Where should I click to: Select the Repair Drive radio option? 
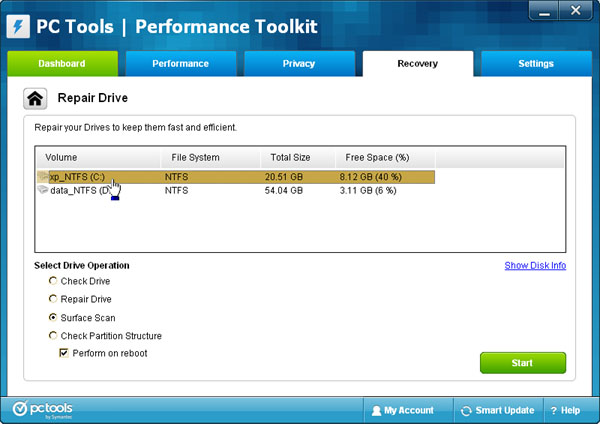(x=53, y=300)
